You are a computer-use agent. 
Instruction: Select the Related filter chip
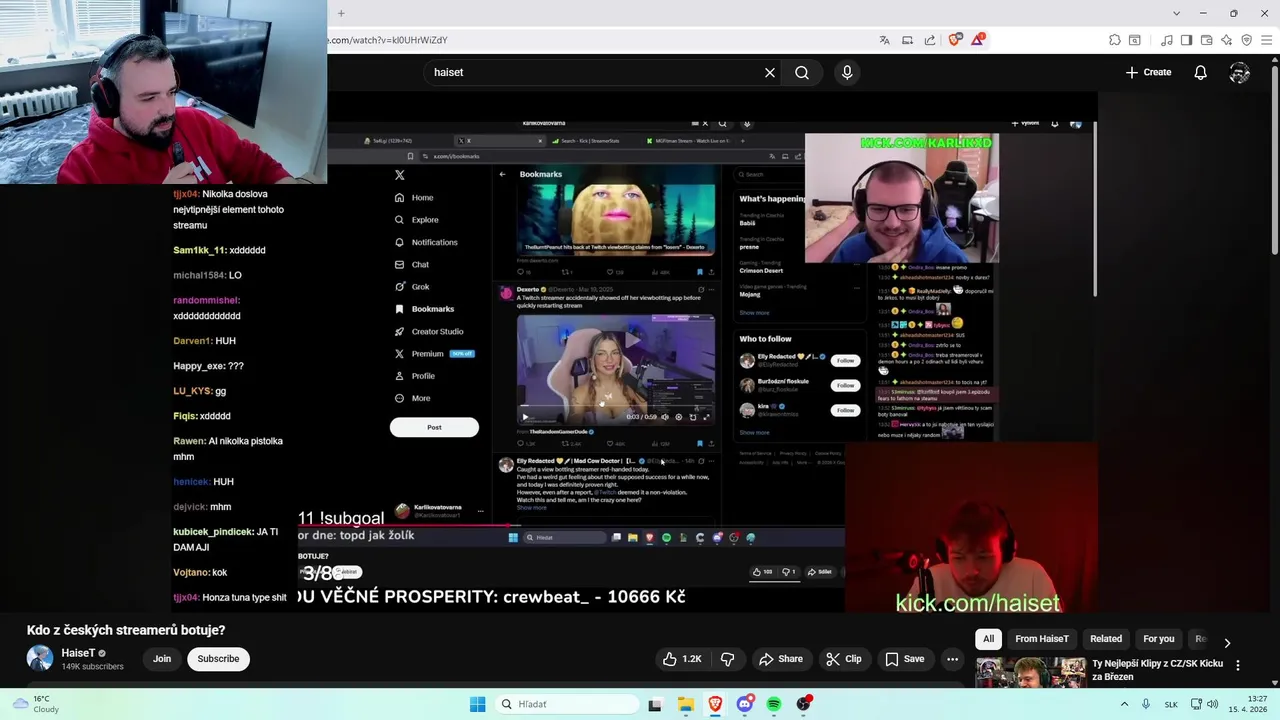pyautogui.click(x=1106, y=639)
